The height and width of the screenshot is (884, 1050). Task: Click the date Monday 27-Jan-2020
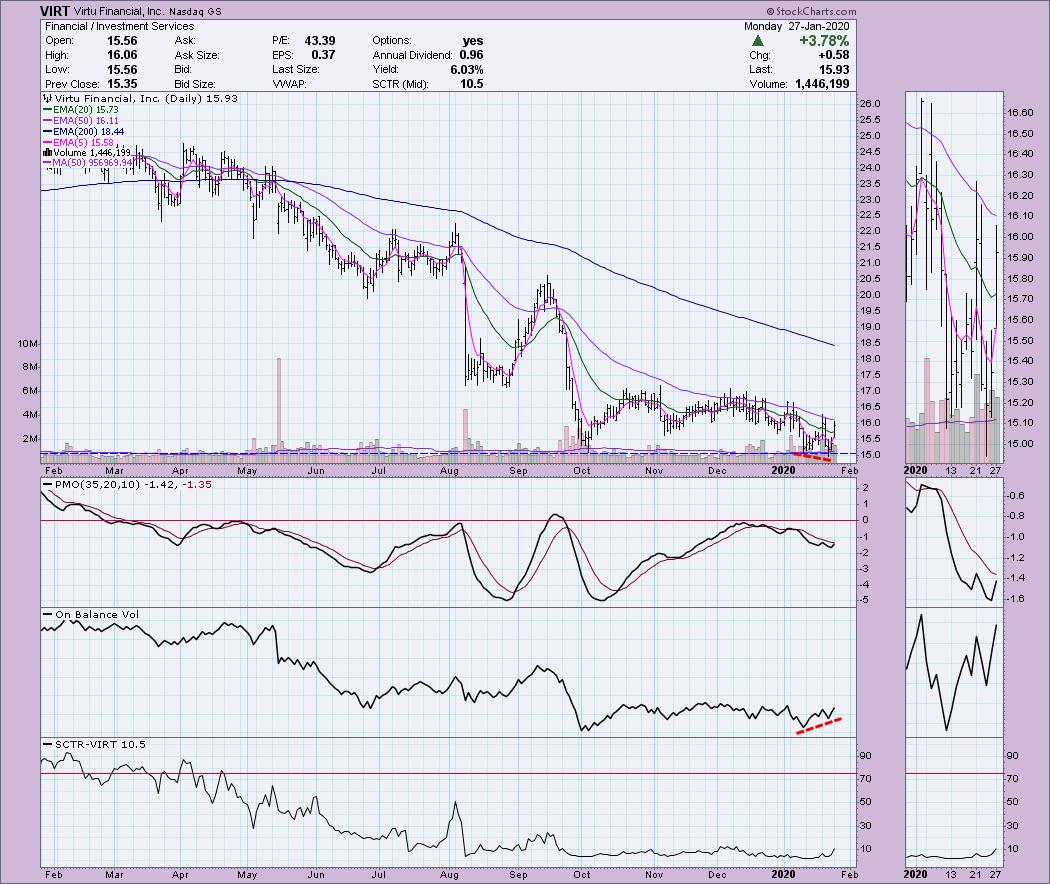(796, 26)
